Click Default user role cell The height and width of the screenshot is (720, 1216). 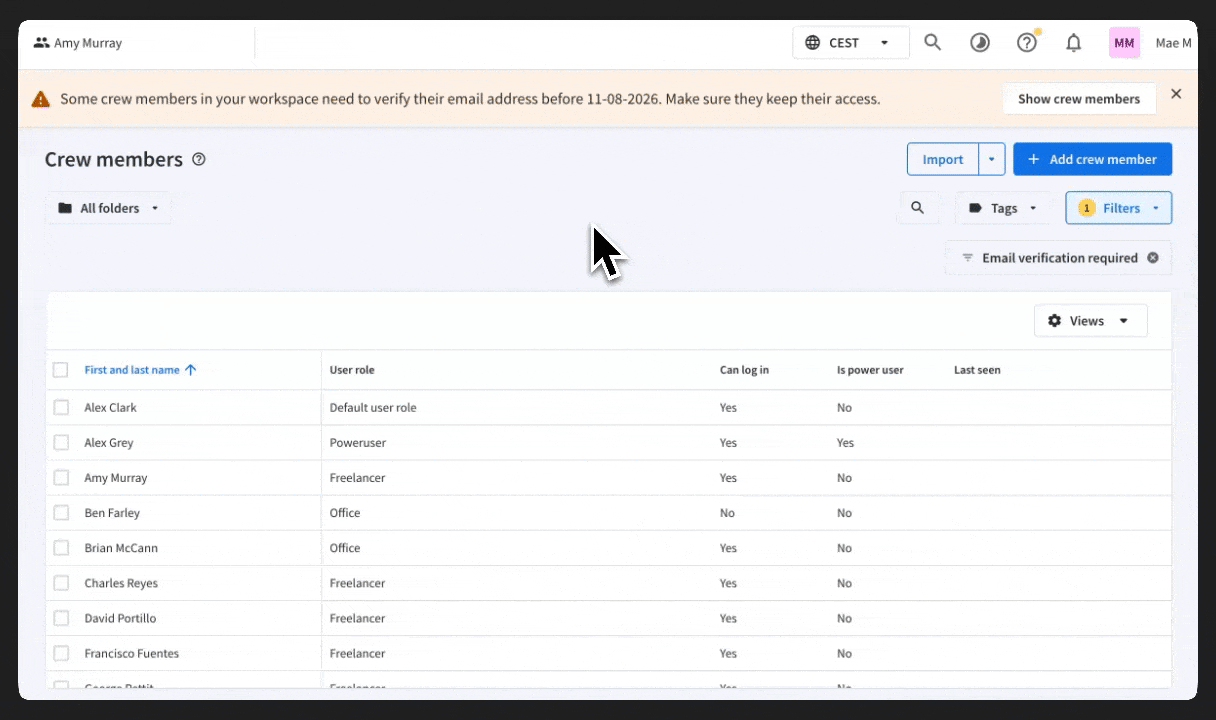pyautogui.click(x=373, y=407)
